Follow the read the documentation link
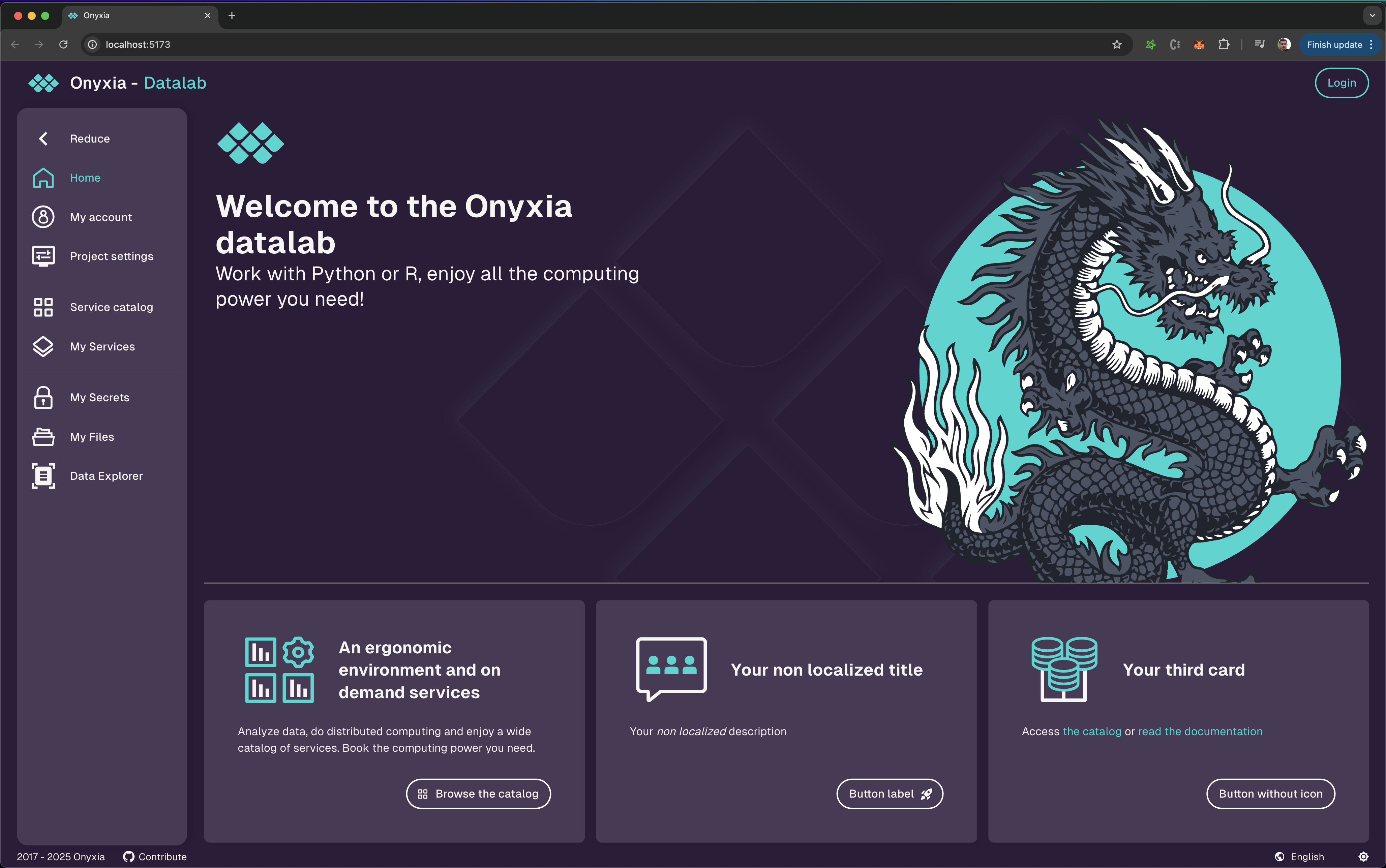The image size is (1386, 868). 1200,732
